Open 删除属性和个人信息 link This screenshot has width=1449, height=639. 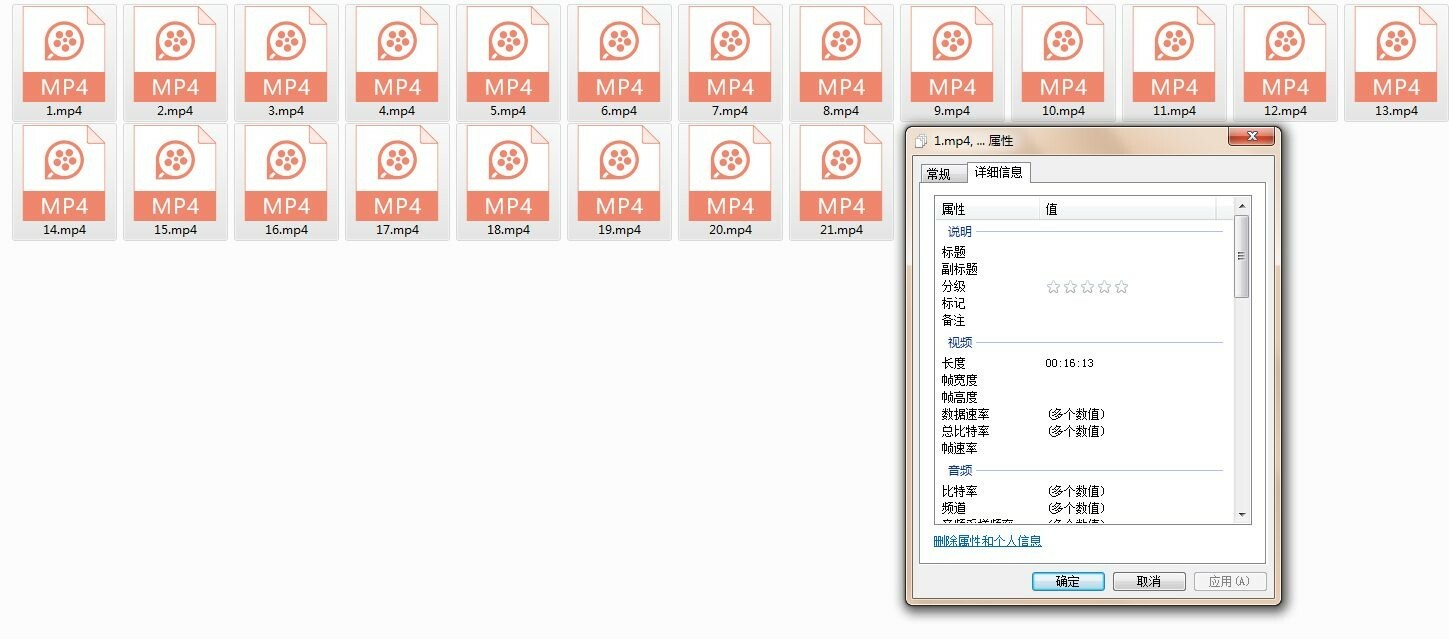coord(987,540)
